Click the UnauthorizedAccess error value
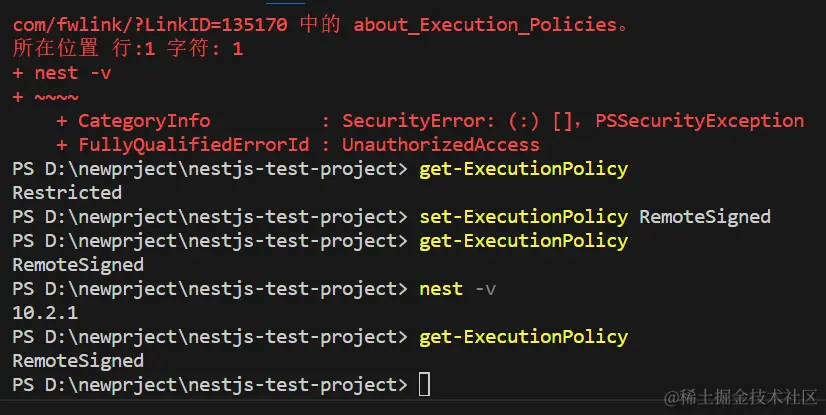 (x=441, y=145)
